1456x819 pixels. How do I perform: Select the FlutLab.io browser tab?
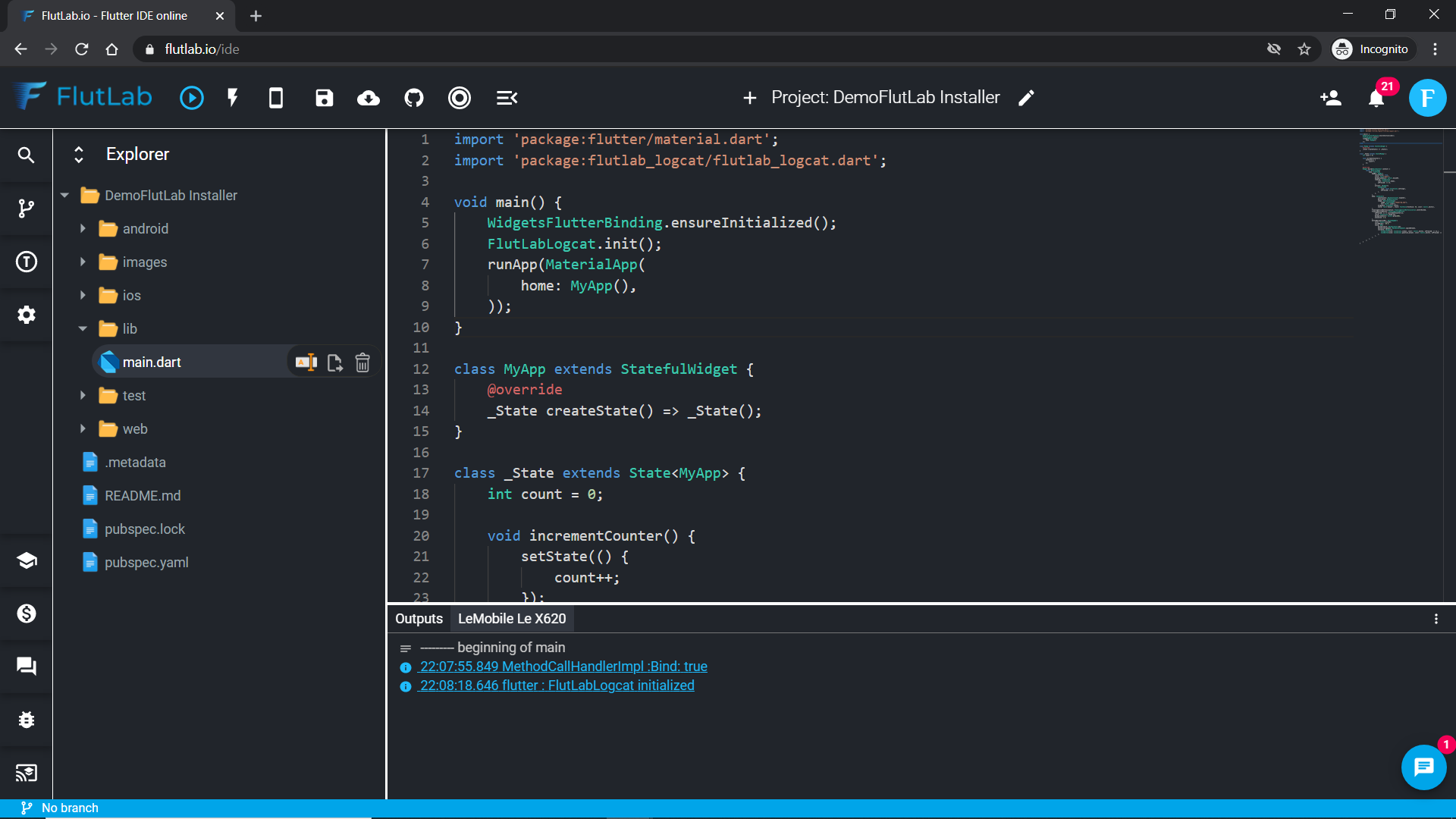pos(121,16)
